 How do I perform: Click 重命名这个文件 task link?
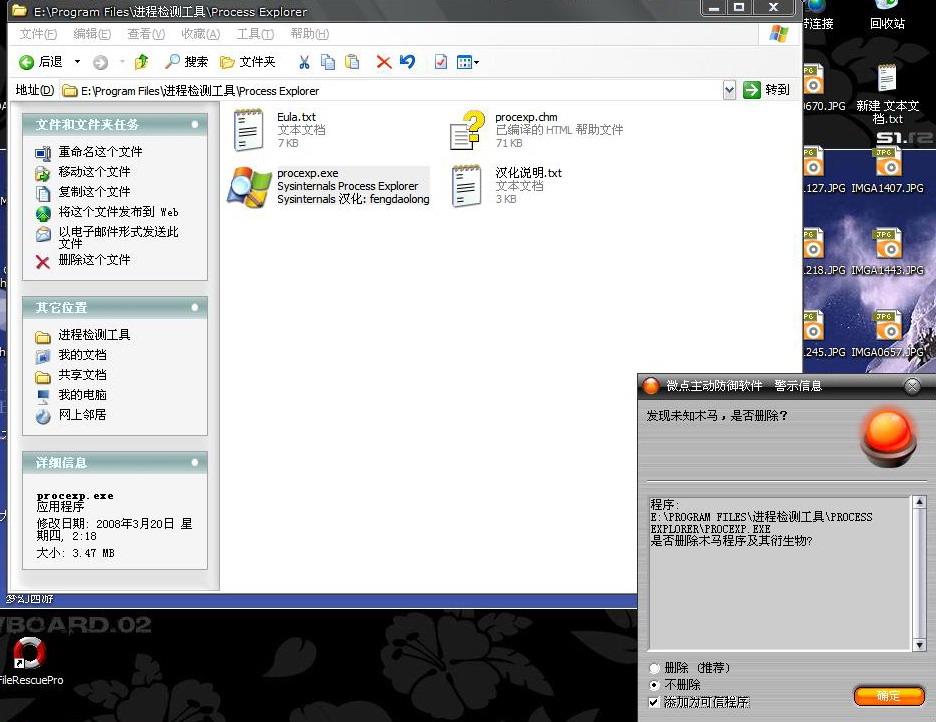click(100, 152)
